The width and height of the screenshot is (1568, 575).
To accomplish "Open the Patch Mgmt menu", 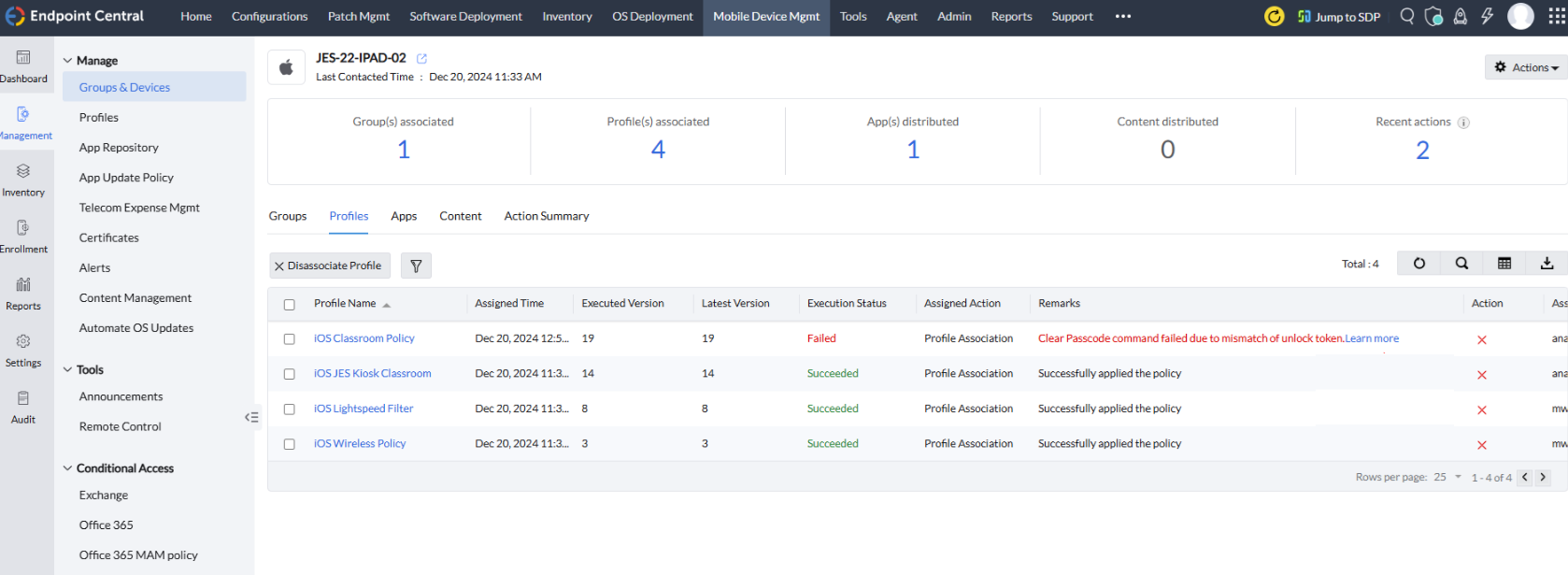I will pos(359,17).
